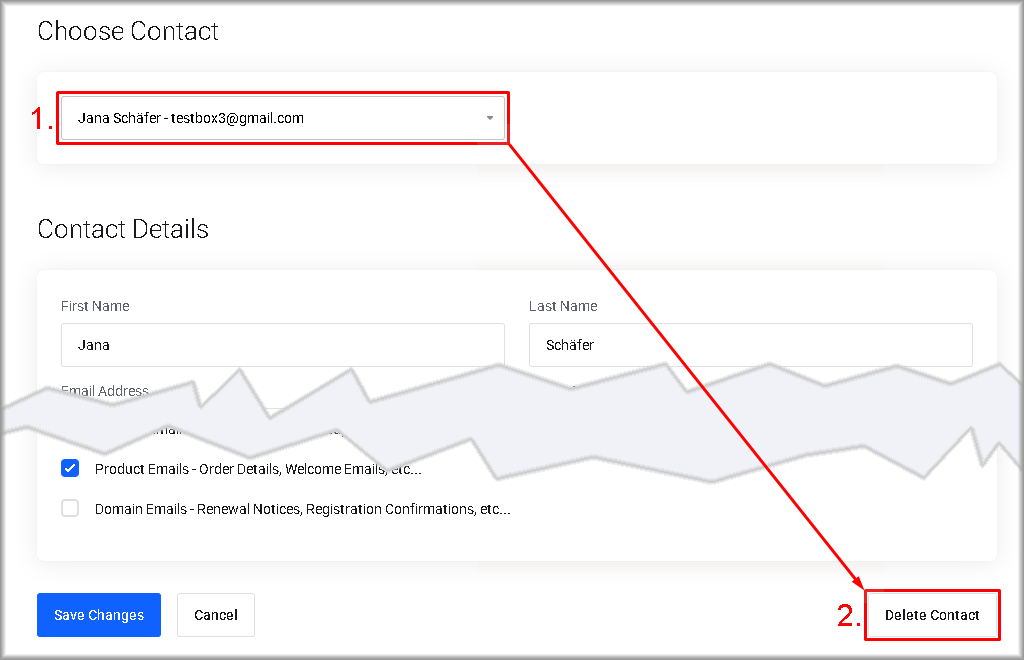Image resolution: width=1024 pixels, height=660 pixels.
Task: Click the Email Address label
Action: pyautogui.click(x=104, y=391)
